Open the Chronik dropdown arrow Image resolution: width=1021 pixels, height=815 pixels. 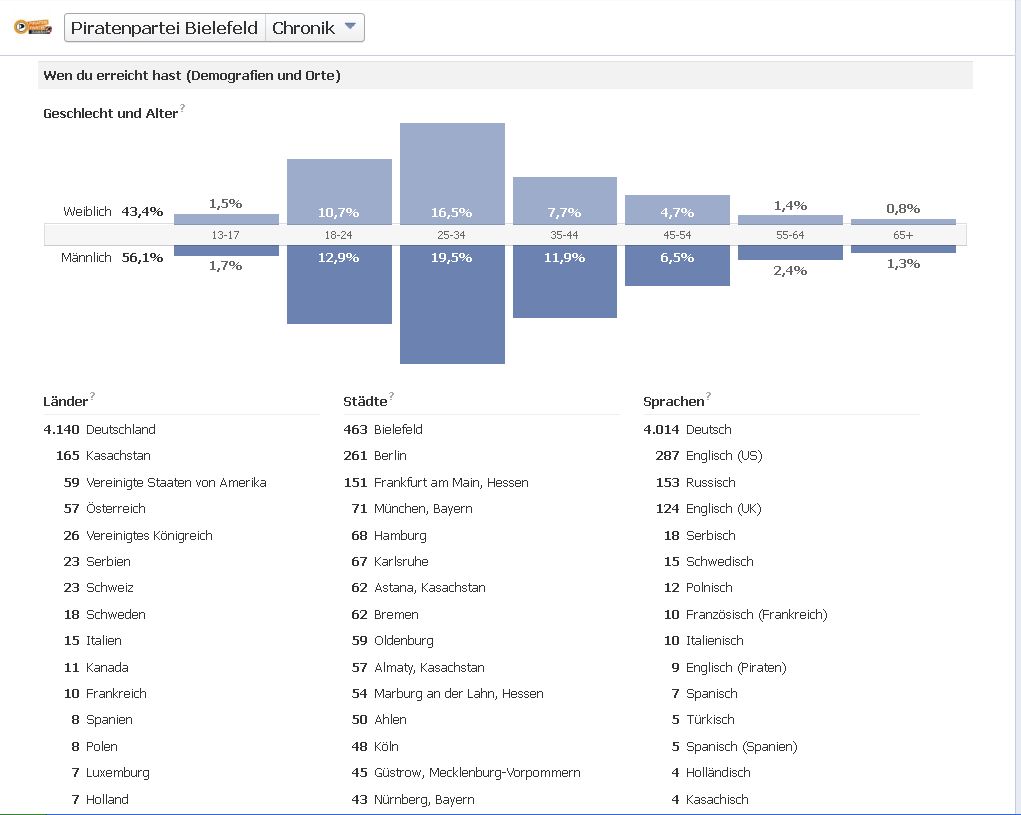(x=350, y=27)
